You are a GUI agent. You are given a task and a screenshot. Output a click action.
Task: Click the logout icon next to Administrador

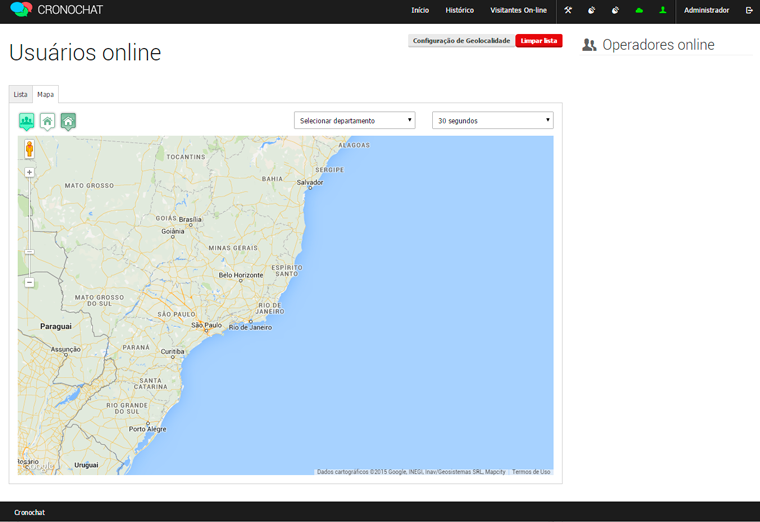(x=749, y=10)
